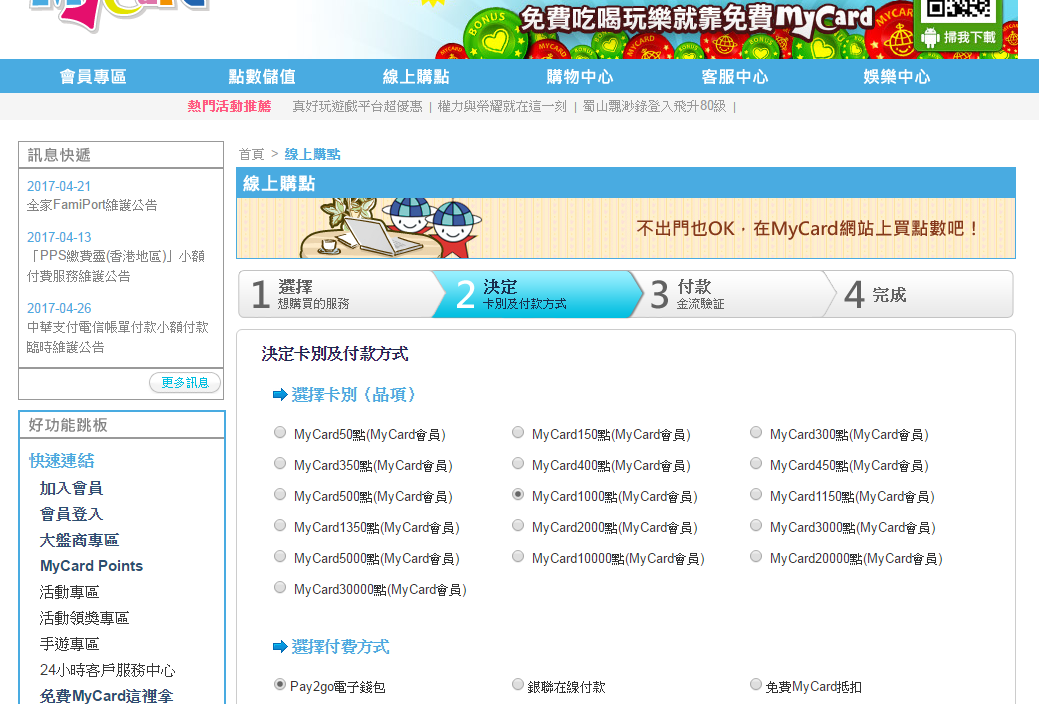Select MyCard10000點 radio option
The width and height of the screenshot is (1039, 704).
pyautogui.click(x=518, y=557)
